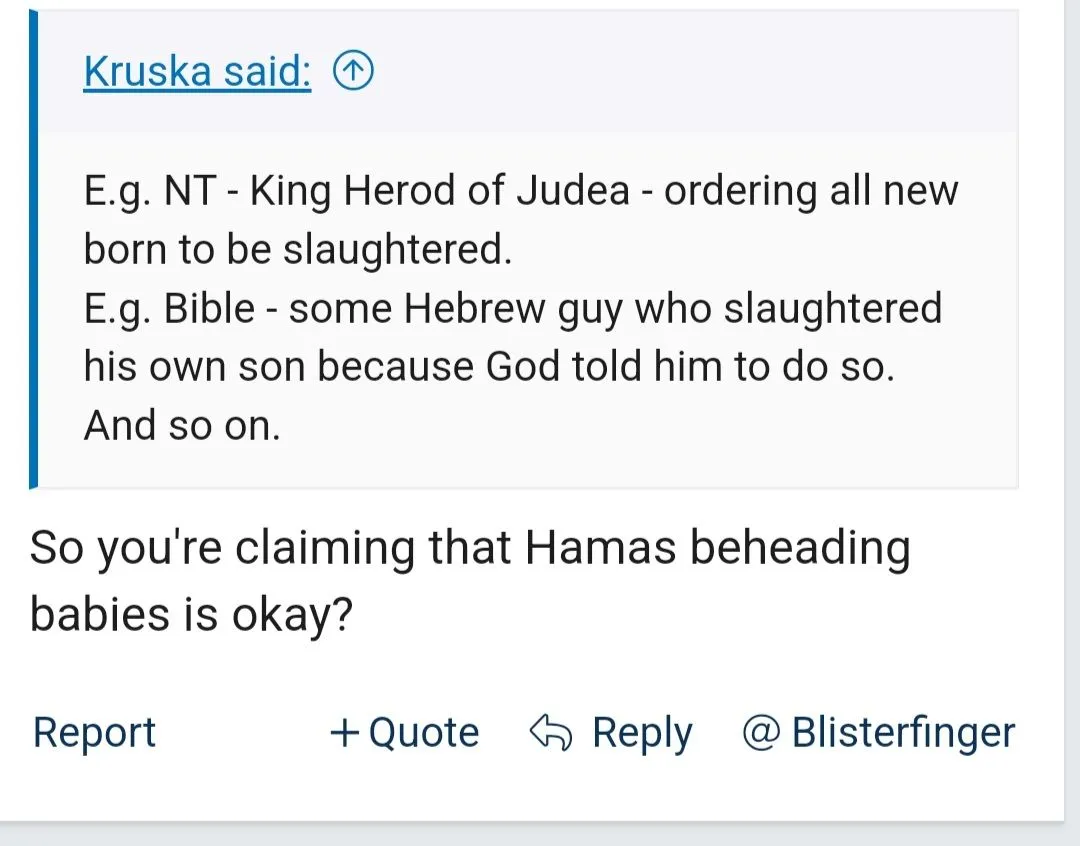Image resolution: width=1080 pixels, height=846 pixels.
Task: Click the blue left border of quote
Action: click(x=34, y=249)
